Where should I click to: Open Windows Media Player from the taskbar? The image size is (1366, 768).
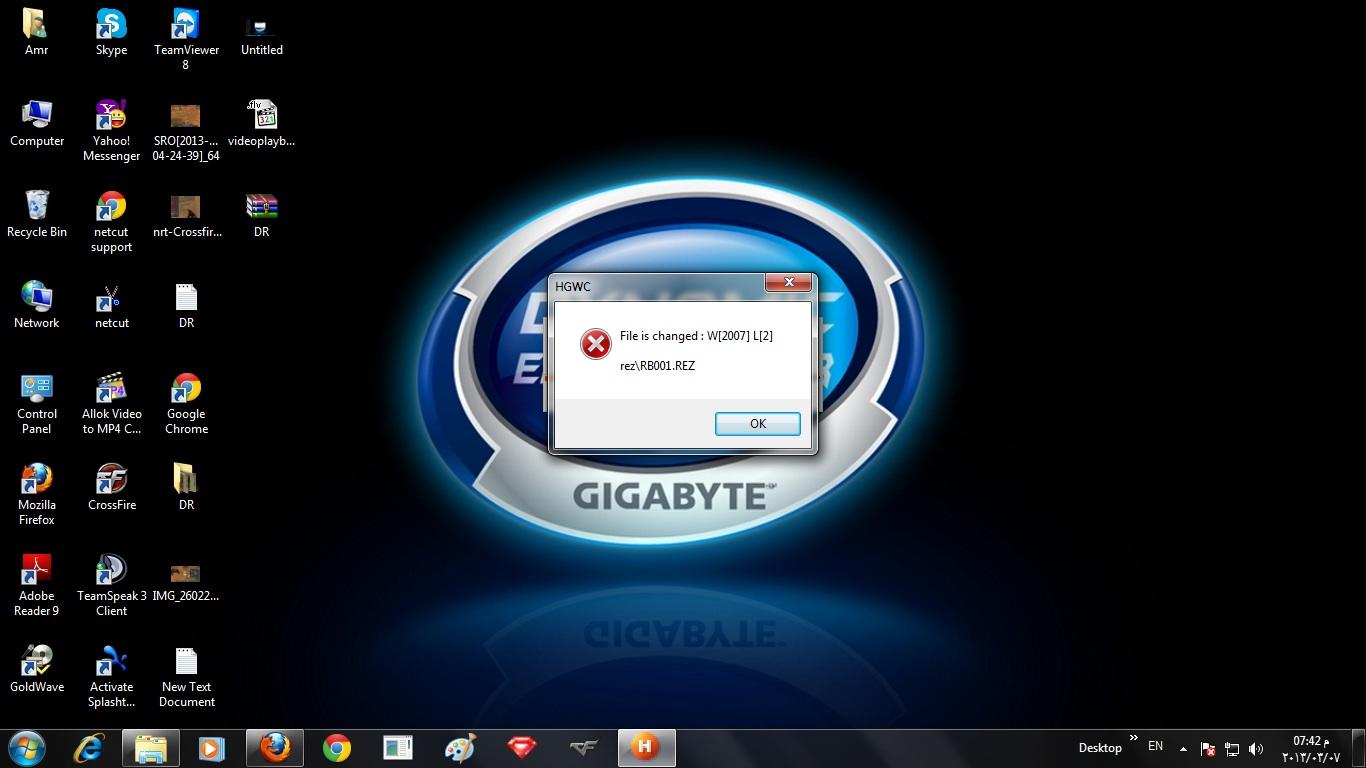click(211, 748)
